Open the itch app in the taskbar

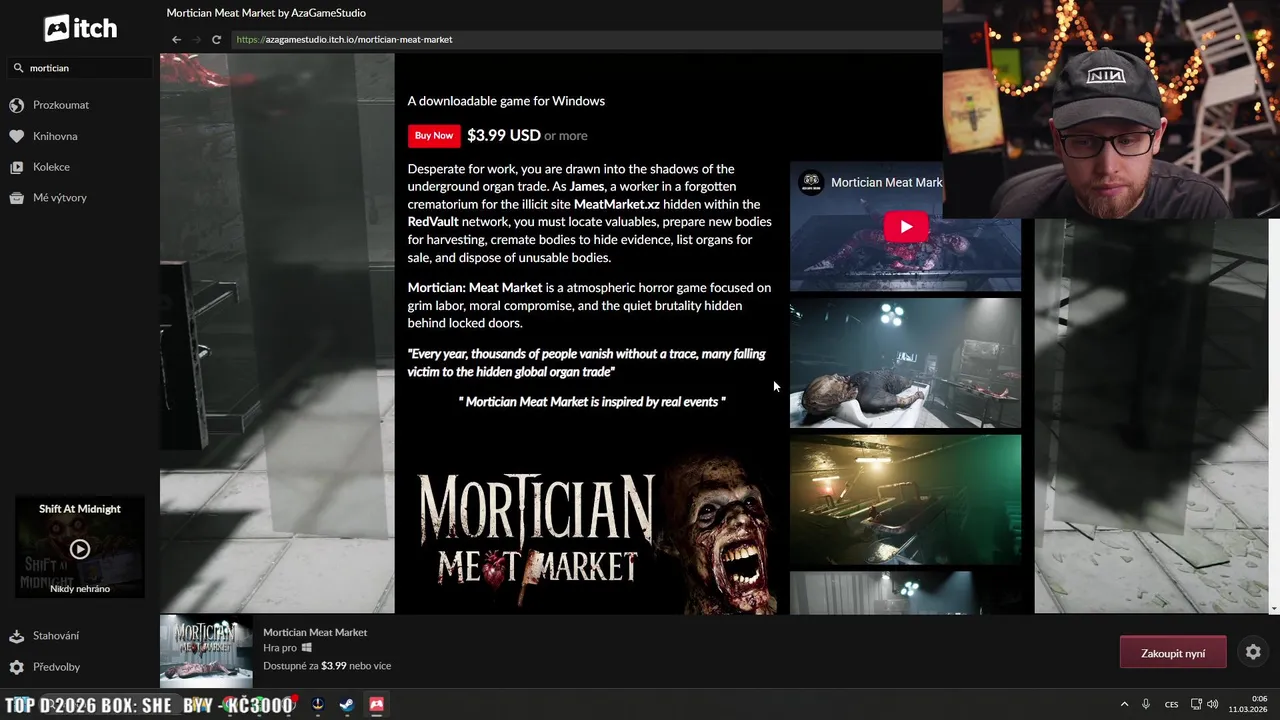click(377, 704)
